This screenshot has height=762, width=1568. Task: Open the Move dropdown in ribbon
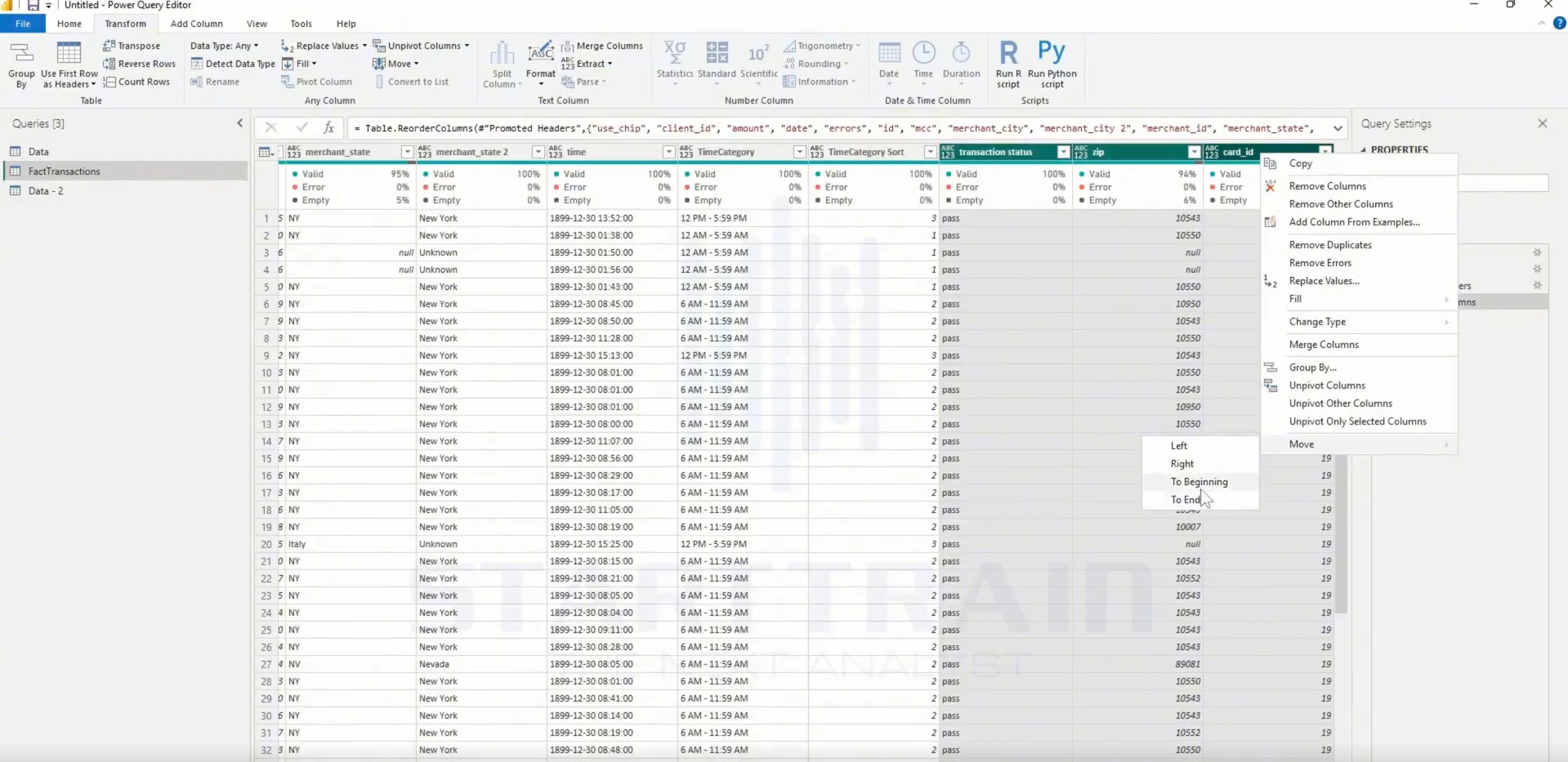click(x=395, y=64)
